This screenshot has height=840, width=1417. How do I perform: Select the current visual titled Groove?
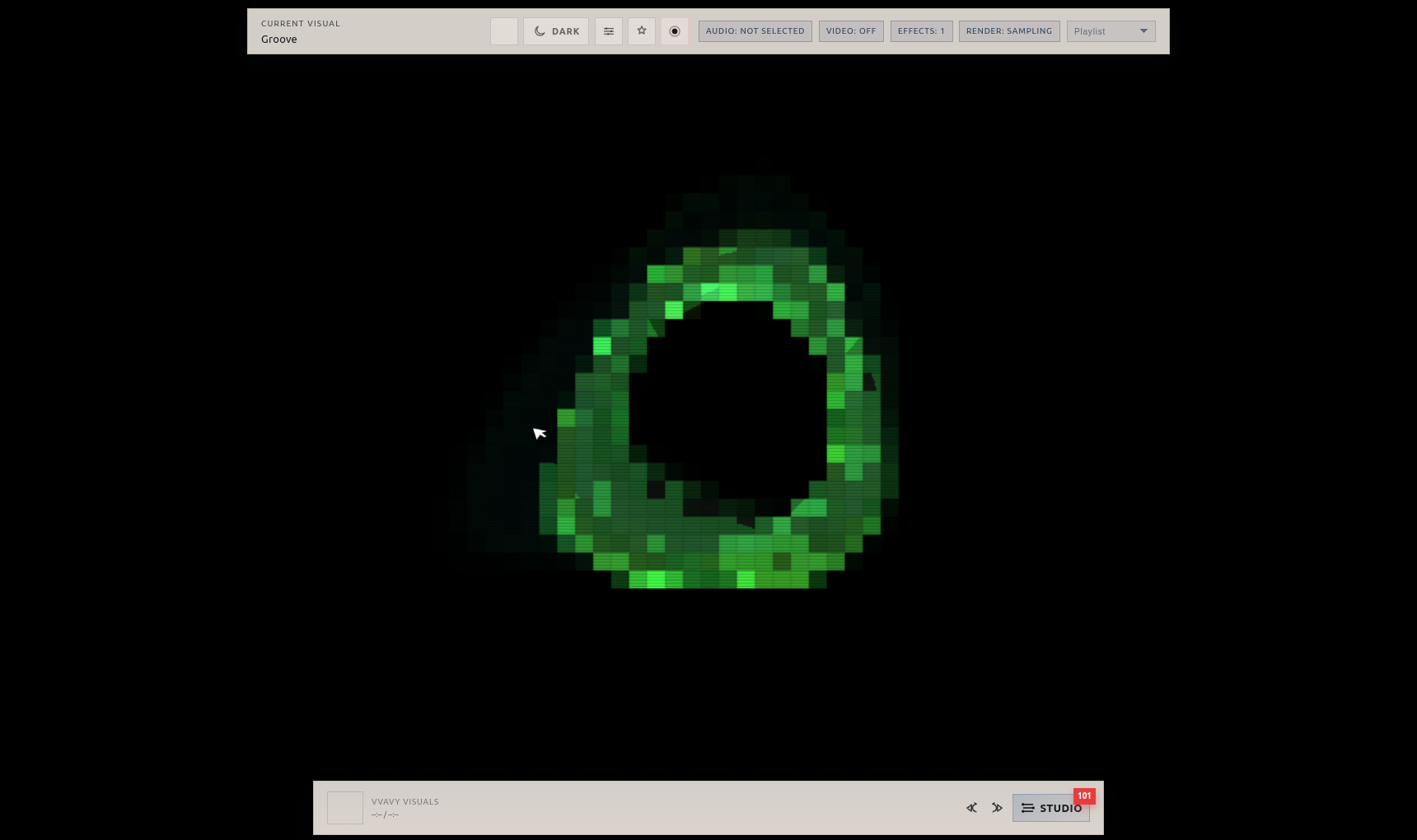(278, 39)
